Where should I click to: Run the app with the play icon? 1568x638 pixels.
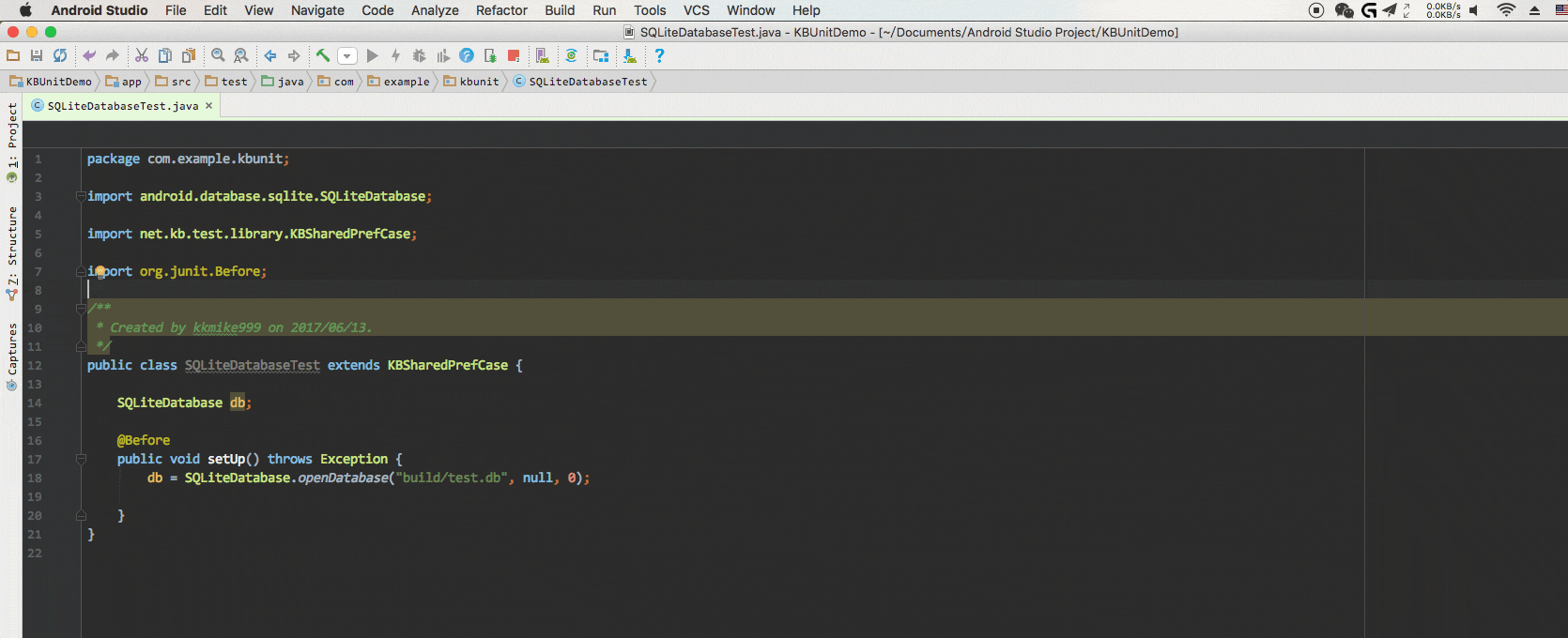tap(372, 56)
